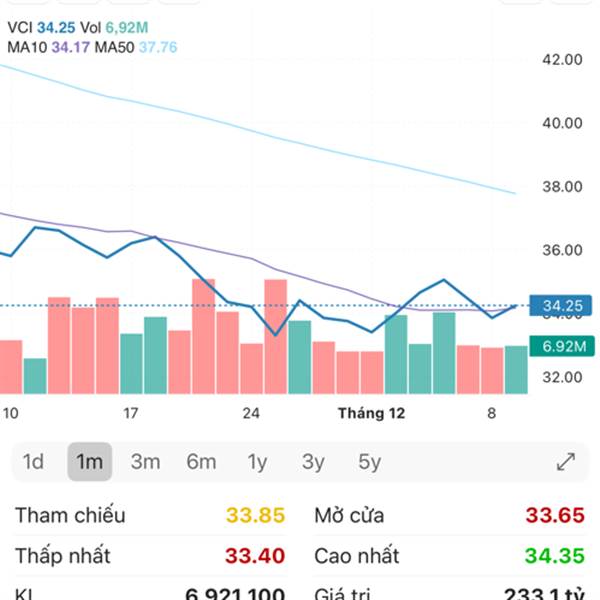
Task: Show the 3m chart range
Action: pos(146,462)
